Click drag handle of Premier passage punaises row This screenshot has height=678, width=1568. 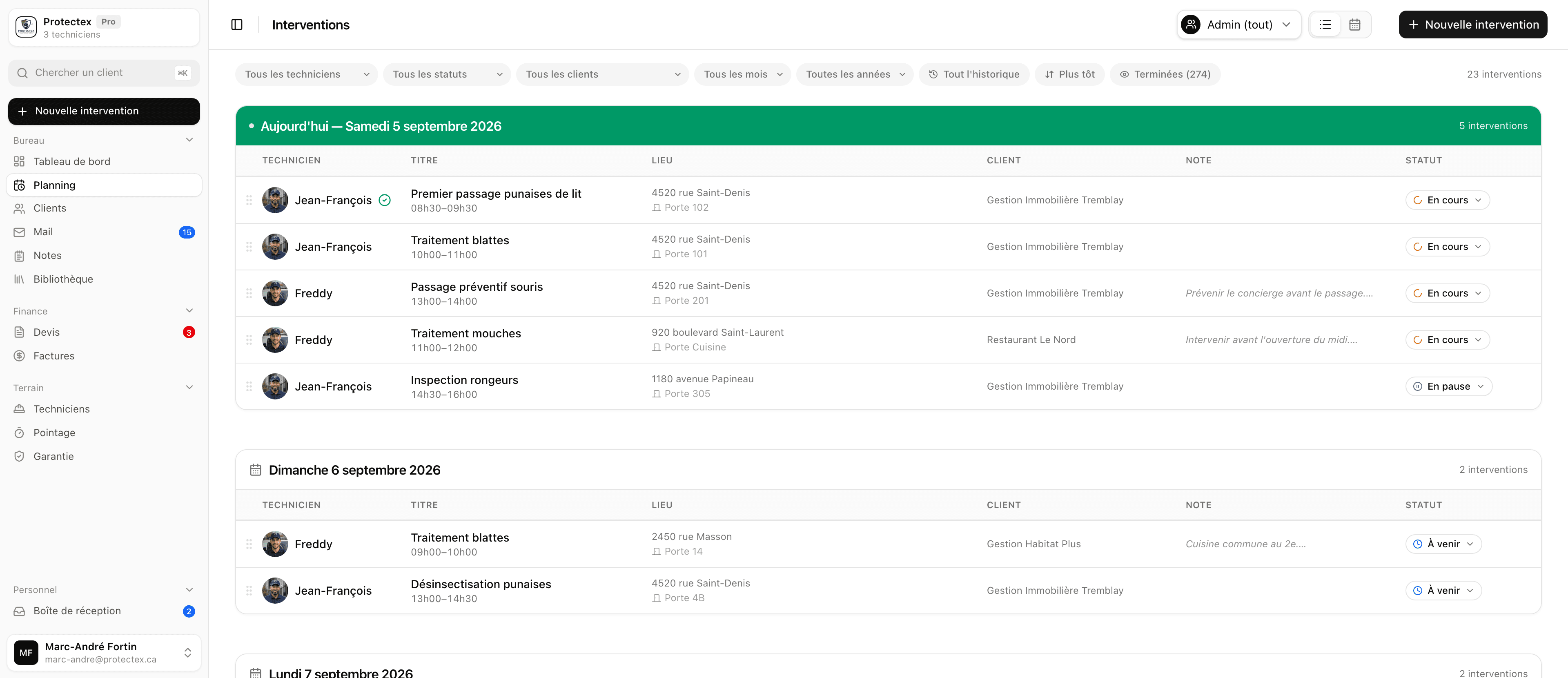click(x=249, y=200)
